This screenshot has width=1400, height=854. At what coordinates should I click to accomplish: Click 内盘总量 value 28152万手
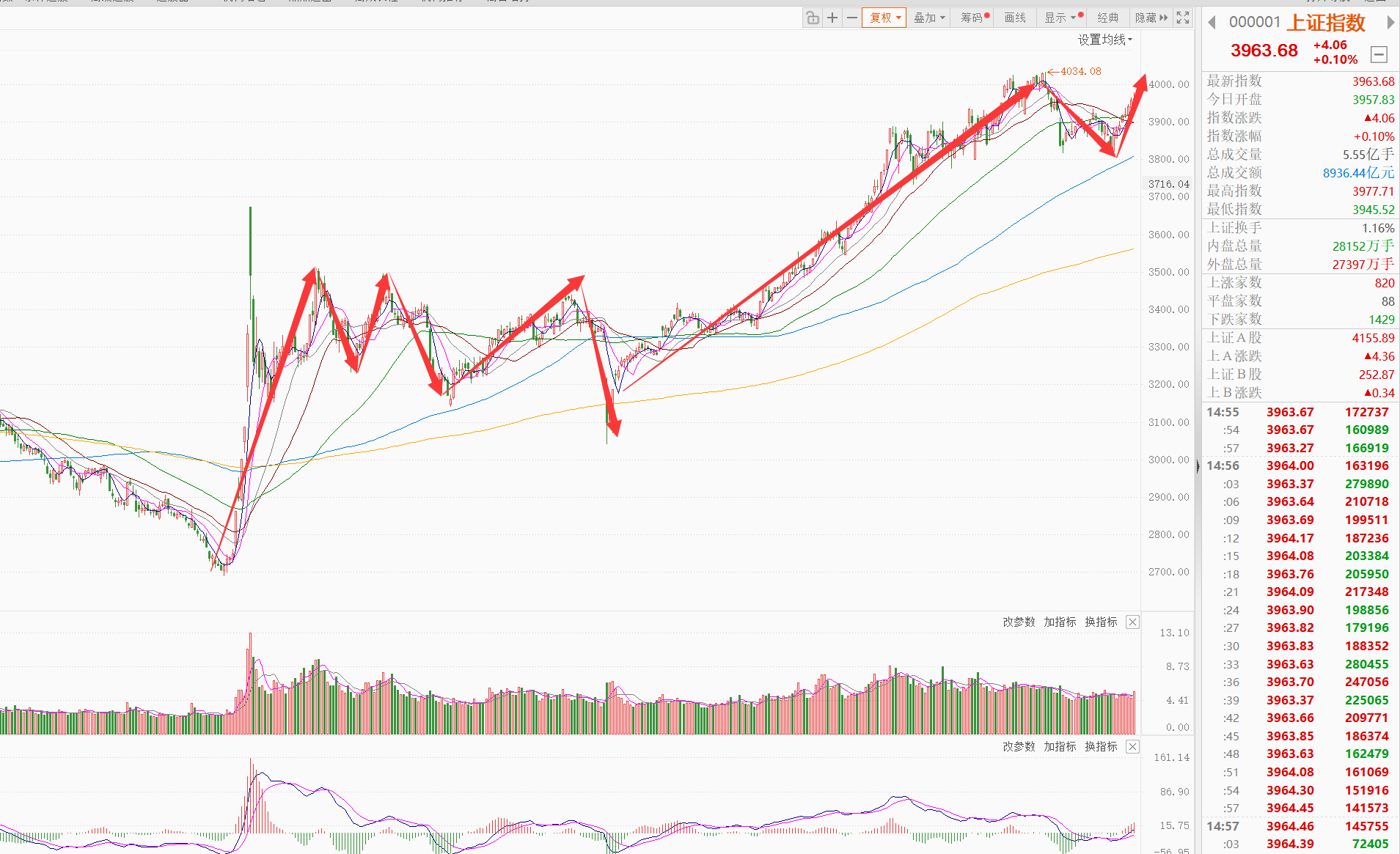coord(1363,246)
